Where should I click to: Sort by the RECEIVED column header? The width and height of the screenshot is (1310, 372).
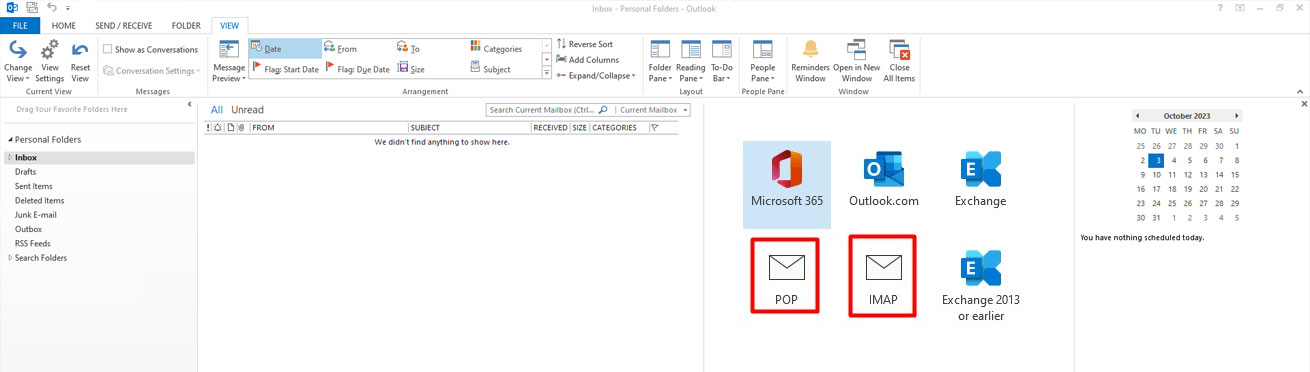point(550,128)
